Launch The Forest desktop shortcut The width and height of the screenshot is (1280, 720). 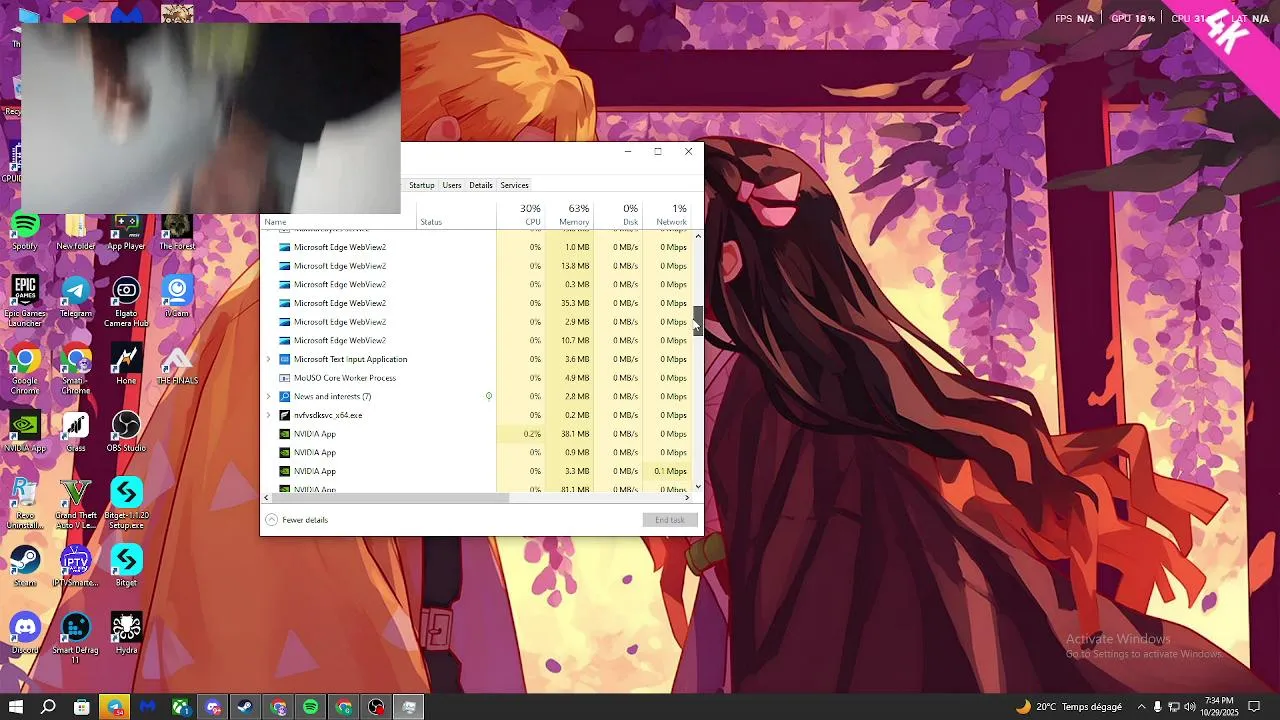tap(177, 232)
